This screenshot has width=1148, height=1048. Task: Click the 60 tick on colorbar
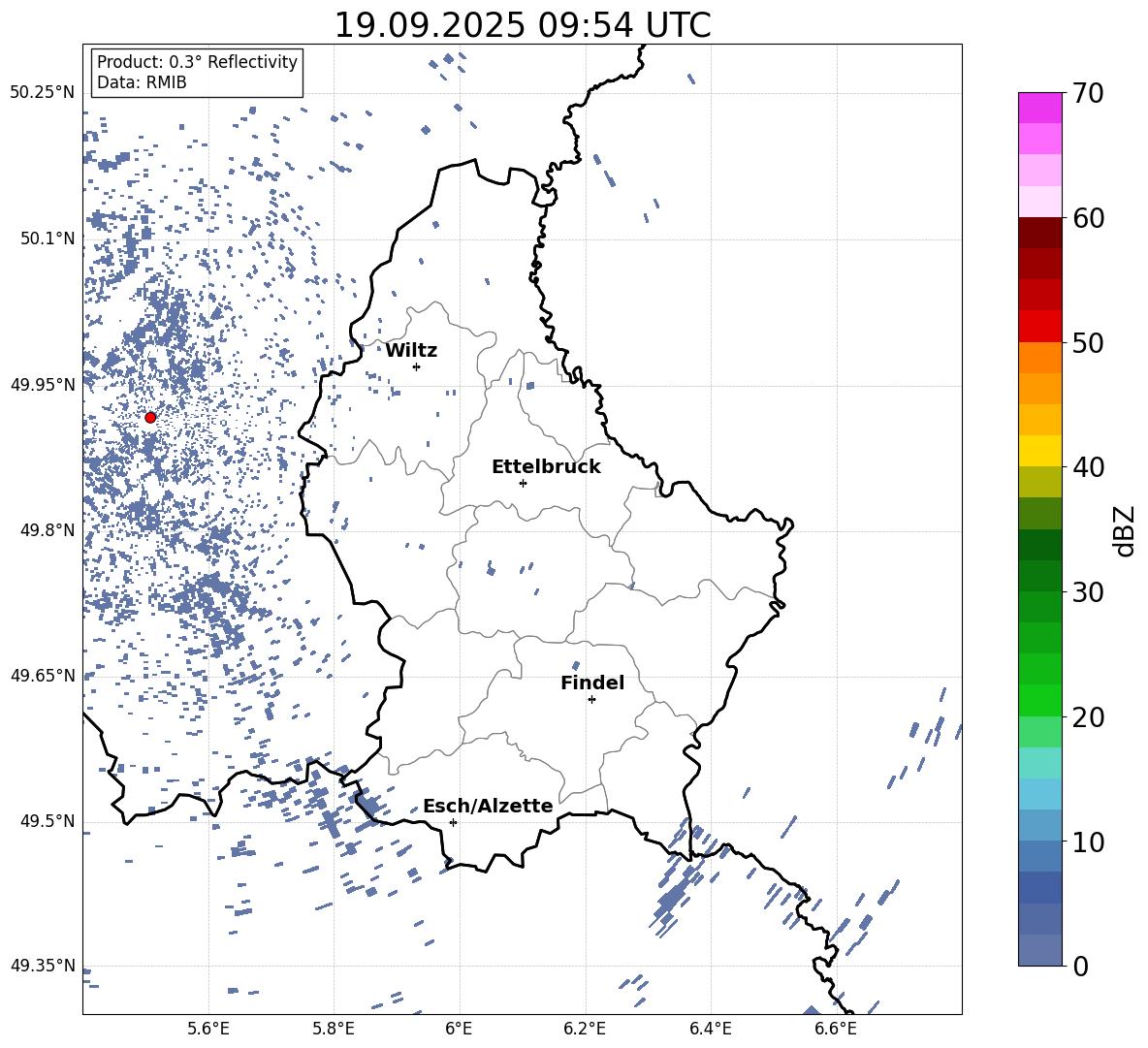click(1088, 218)
